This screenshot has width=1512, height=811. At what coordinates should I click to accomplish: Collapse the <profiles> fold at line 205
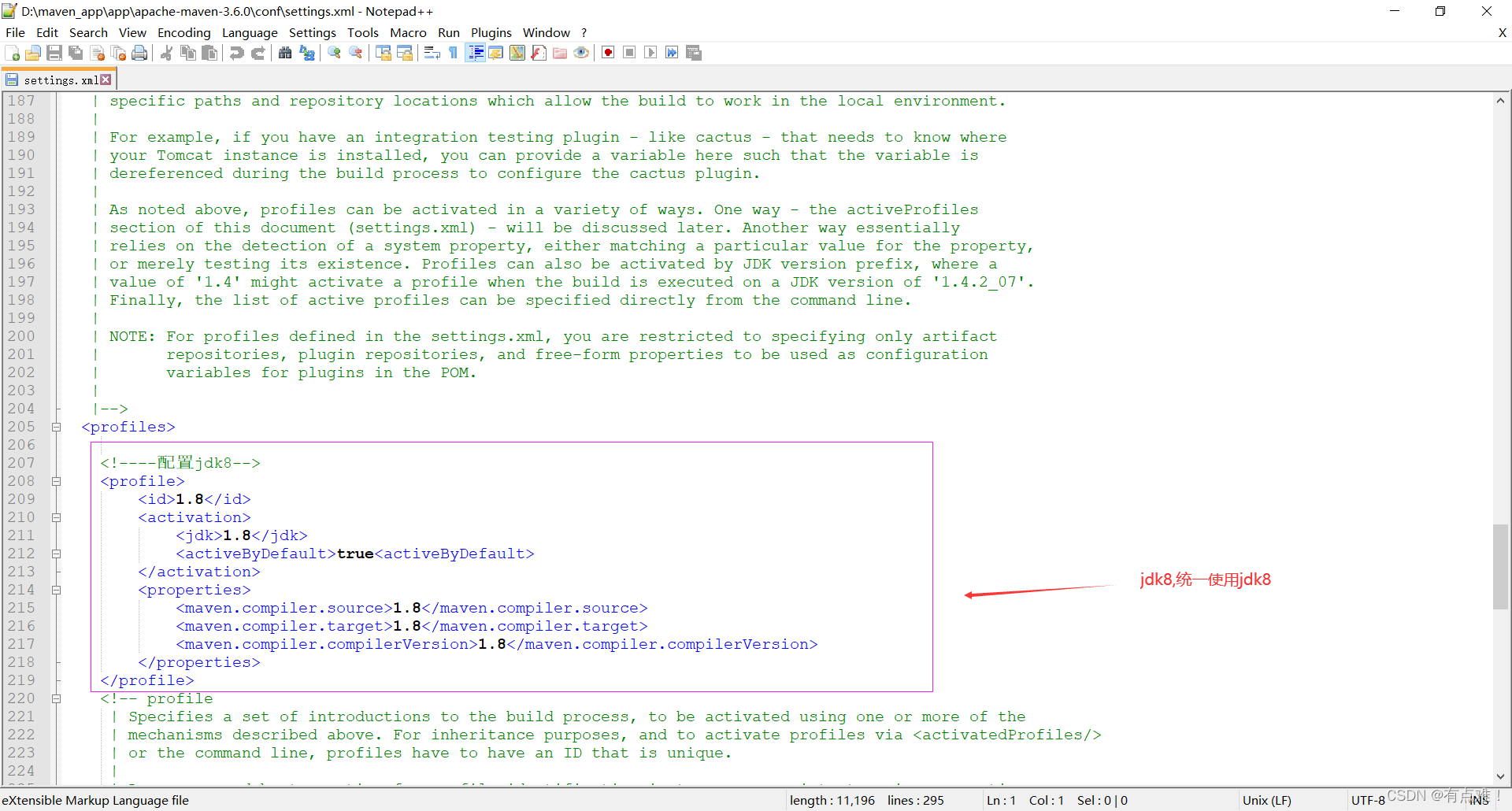[57, 427]
